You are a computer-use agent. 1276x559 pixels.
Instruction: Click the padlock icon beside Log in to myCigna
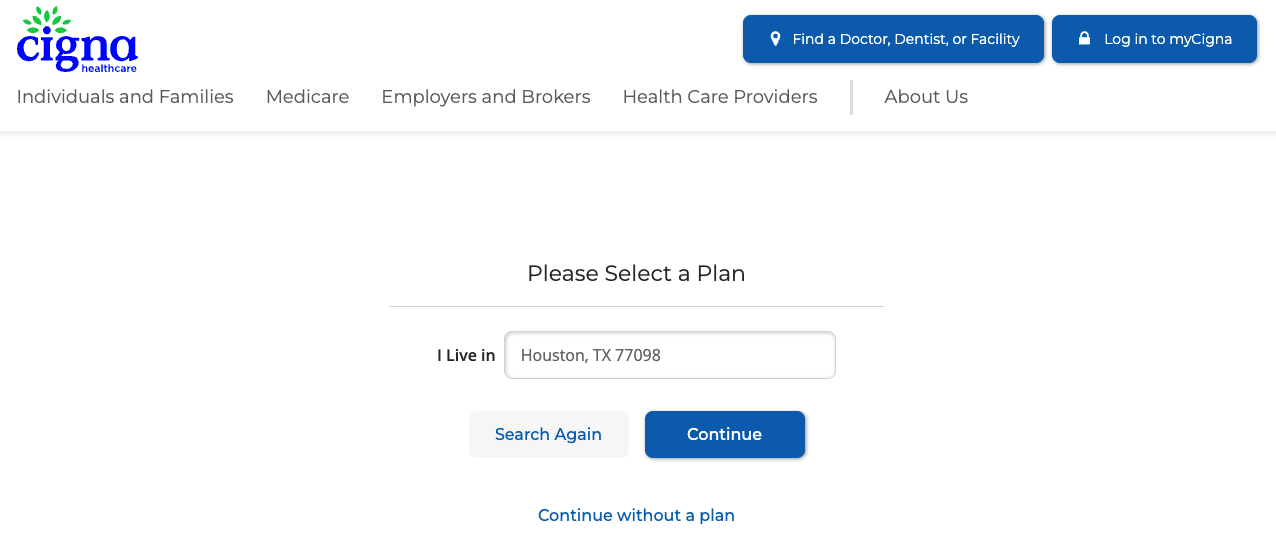(x=1084, y=39)
